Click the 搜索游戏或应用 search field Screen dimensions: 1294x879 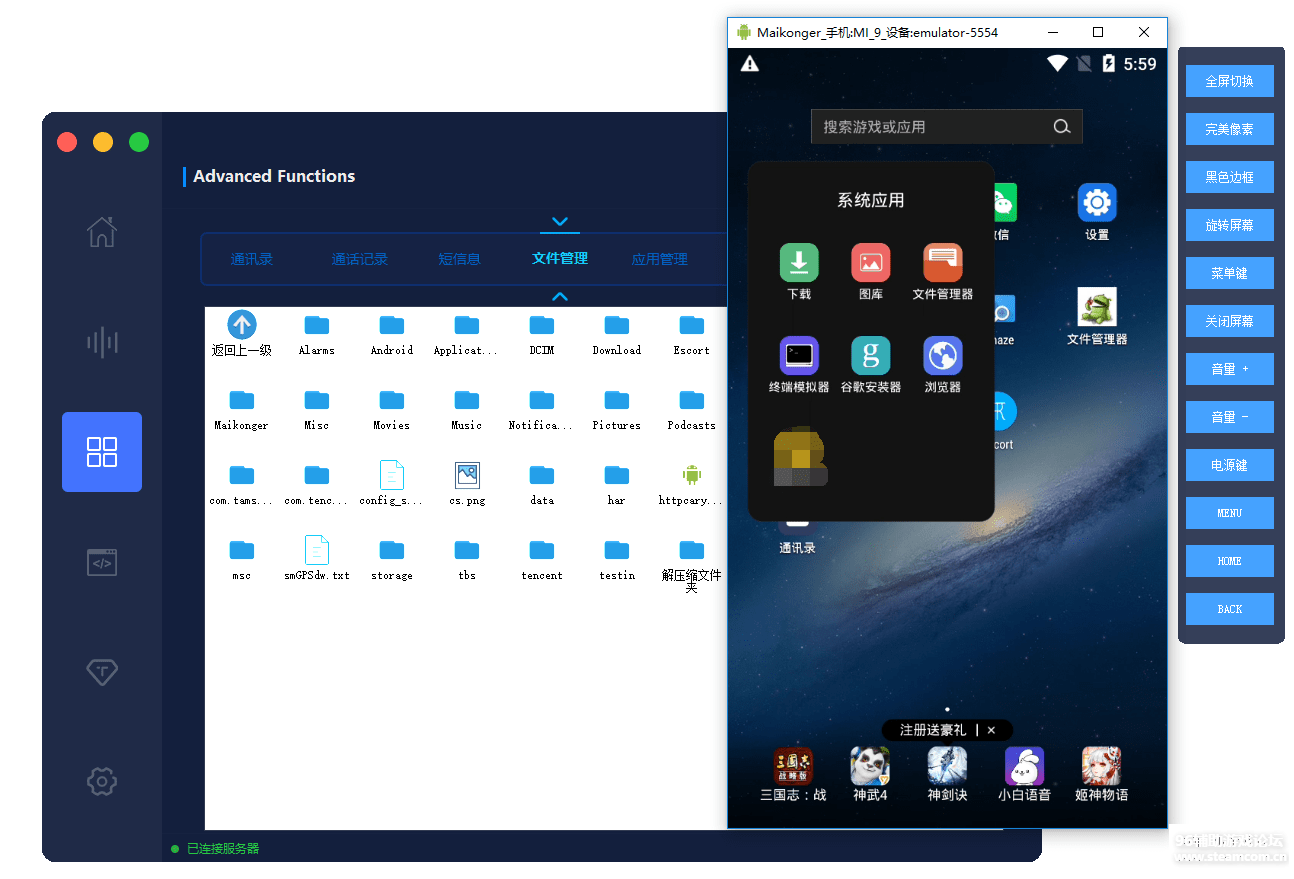point(930,127)
